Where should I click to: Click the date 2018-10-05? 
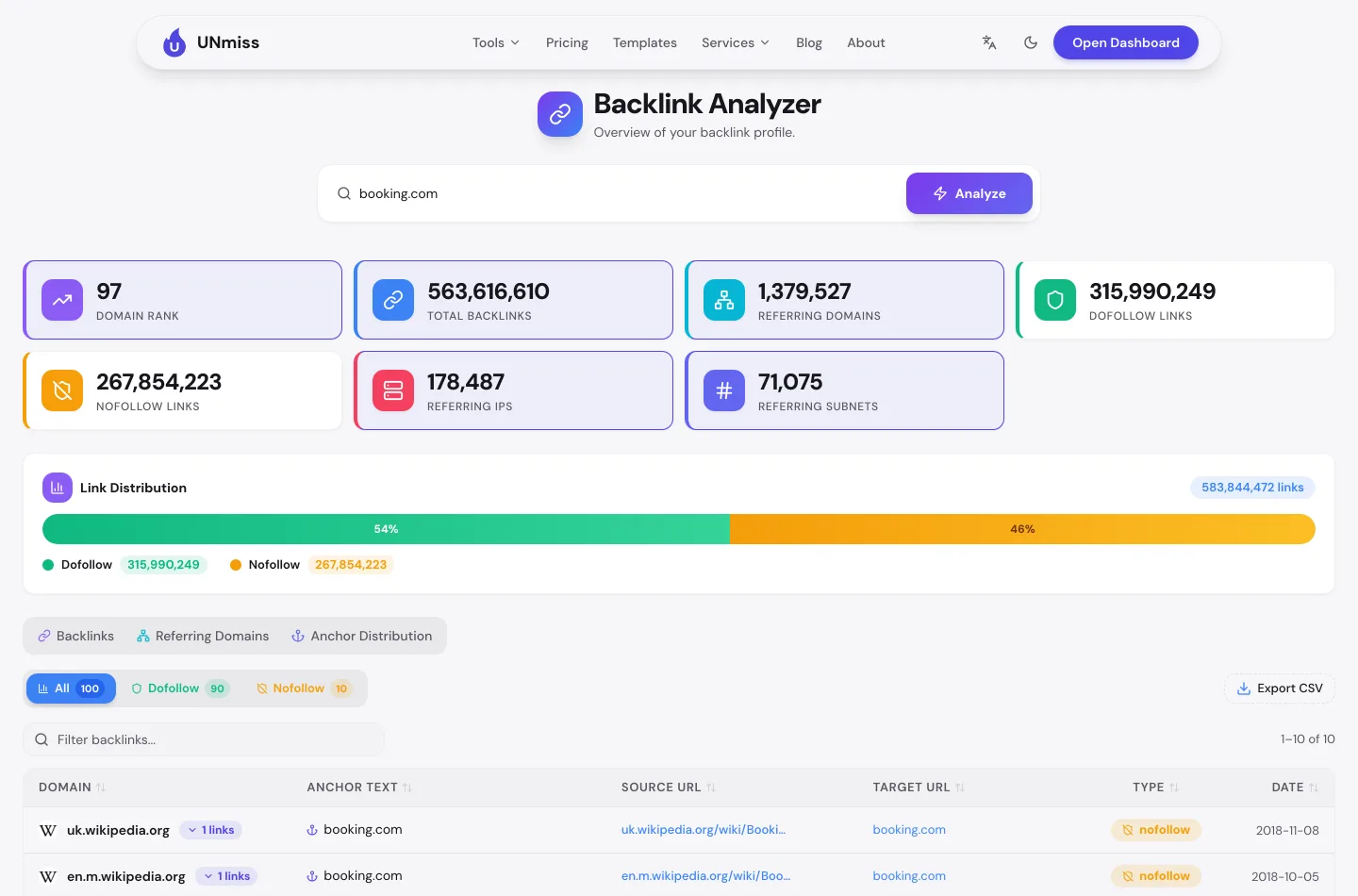click(x=1285, y=877)
